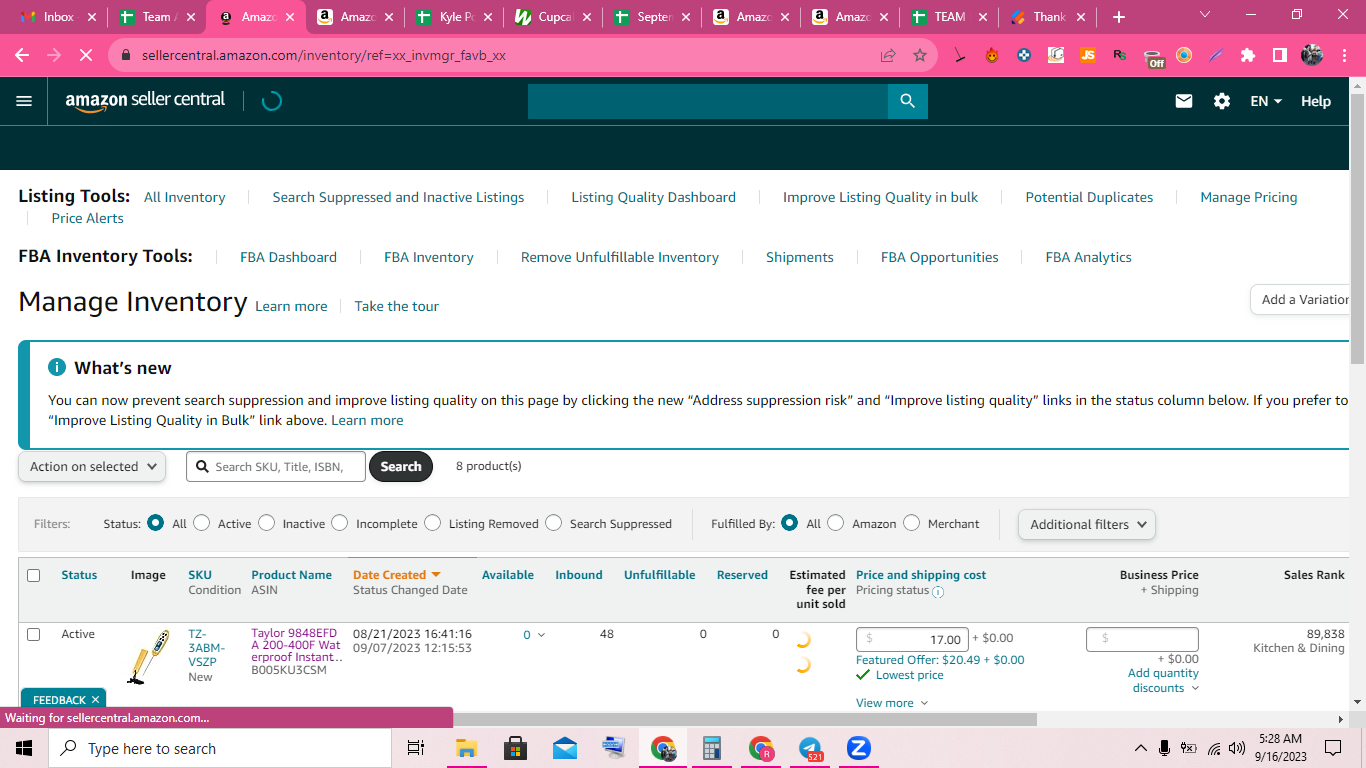Screen dimensions: 1366x768
Task: Open the EN language dropdown
Action: [x=1266, y=101]
